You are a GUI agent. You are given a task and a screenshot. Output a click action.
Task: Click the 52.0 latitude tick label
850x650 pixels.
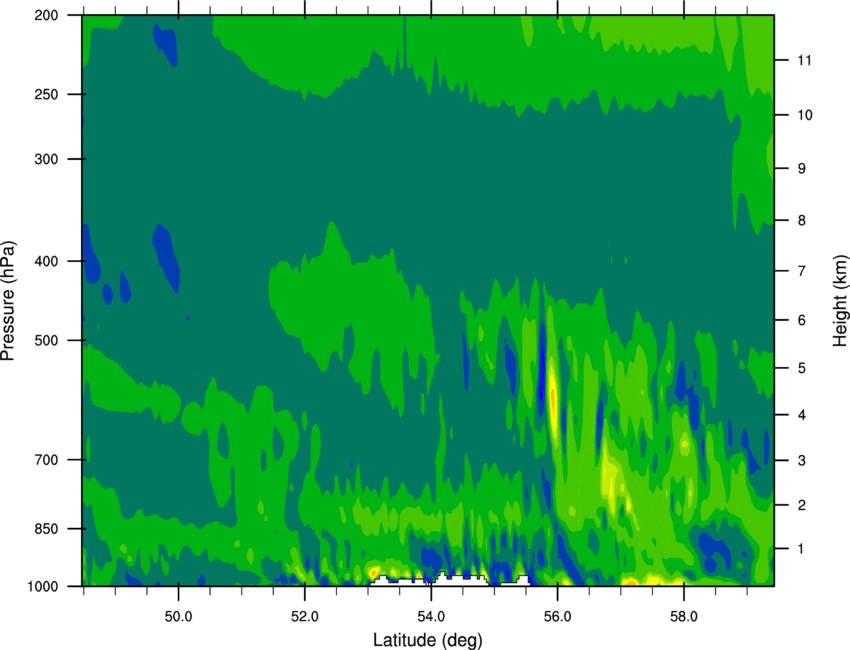305,617
